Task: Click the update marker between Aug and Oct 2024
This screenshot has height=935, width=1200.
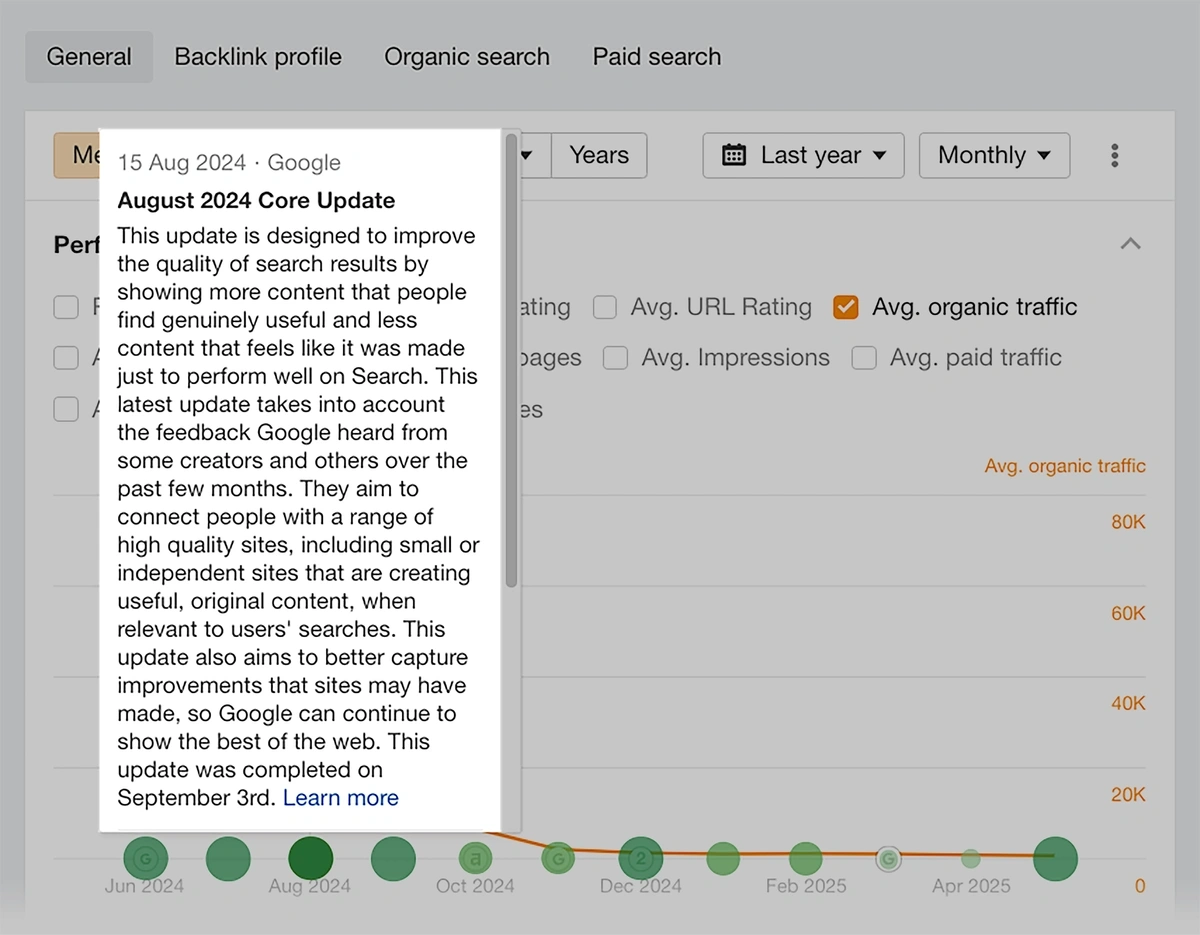Action: (393, 858)
